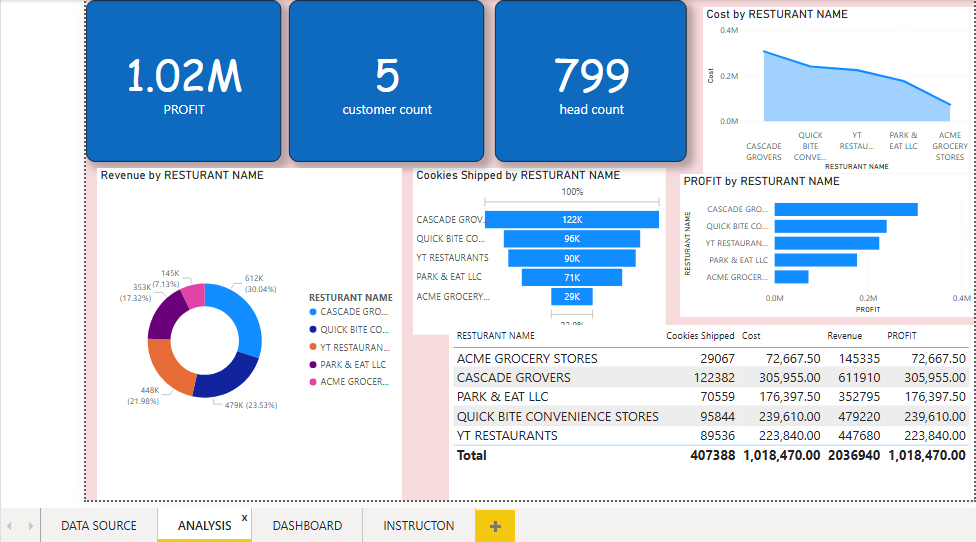This screenshot has width=976, height=542.
Task: Select the 479K dark blue donut slice
Action: 228,377
